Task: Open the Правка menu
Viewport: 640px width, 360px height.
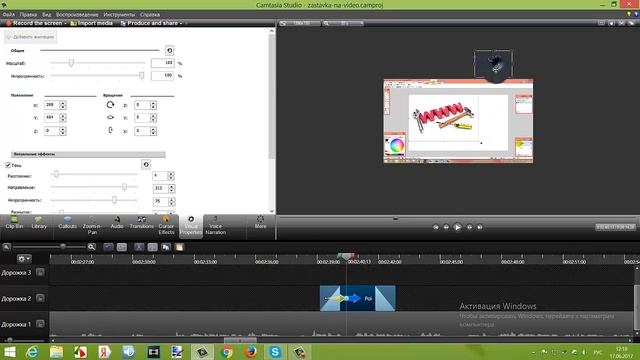Action: click(x=28, y=14)
